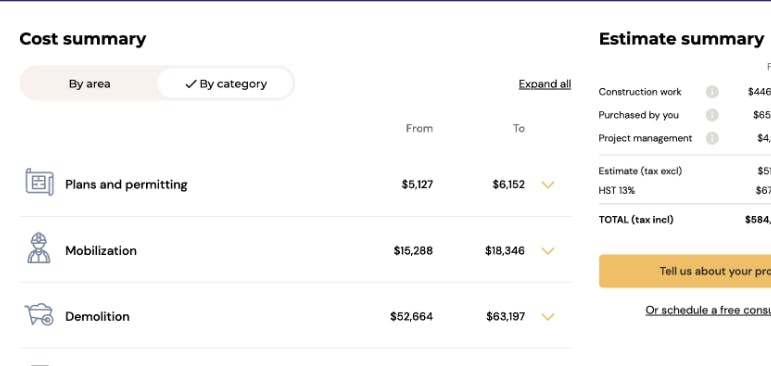Open the Project management info icon

point(712,138)
